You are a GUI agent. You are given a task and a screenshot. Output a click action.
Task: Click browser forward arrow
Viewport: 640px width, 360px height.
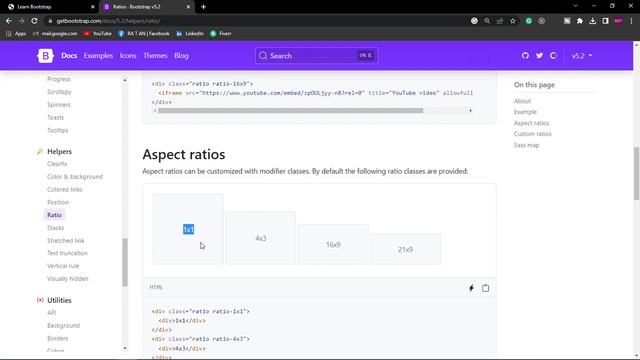pos(22,21)
